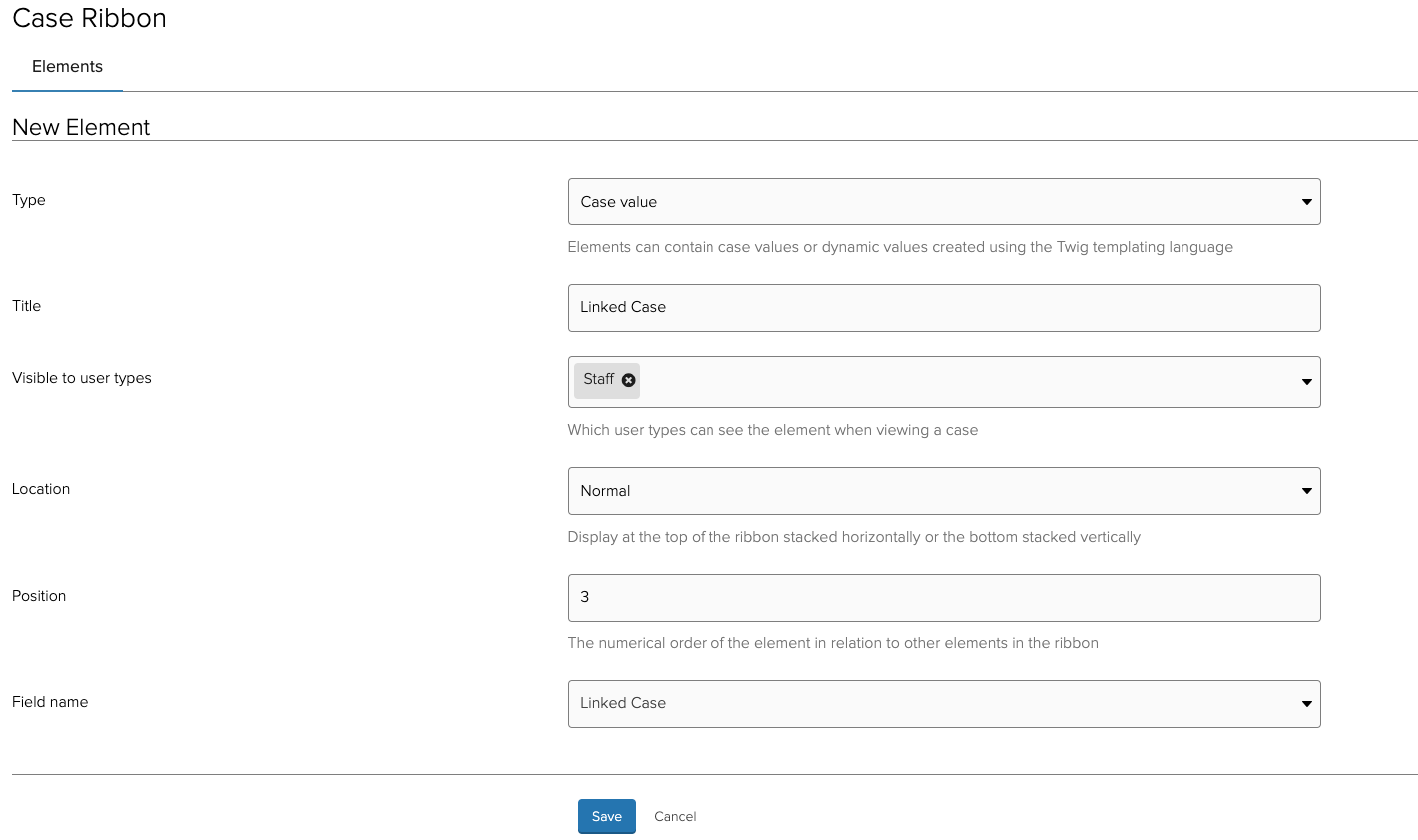The width and height of the screenshot is (1418, 840).
Task: Click the Visible to user types label
Action: (x=82, y=378)
